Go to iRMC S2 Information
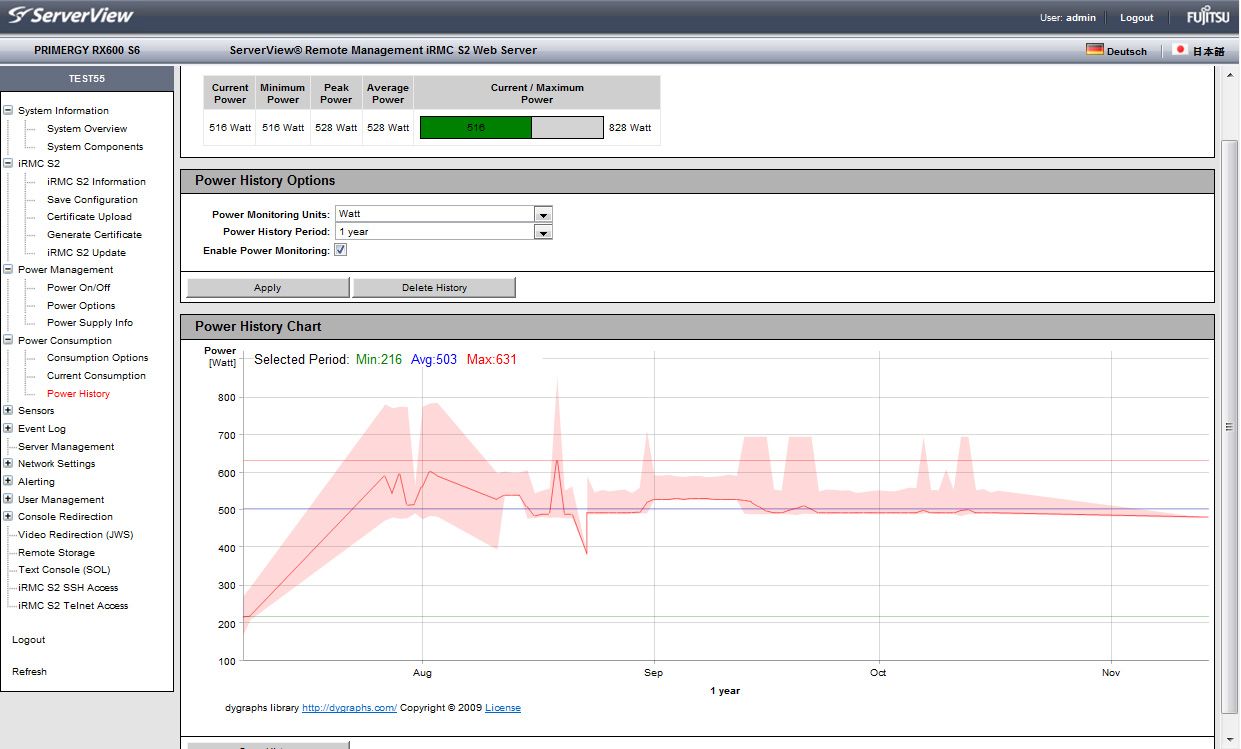Screen dimensions: 1241x749 point(96,182)
